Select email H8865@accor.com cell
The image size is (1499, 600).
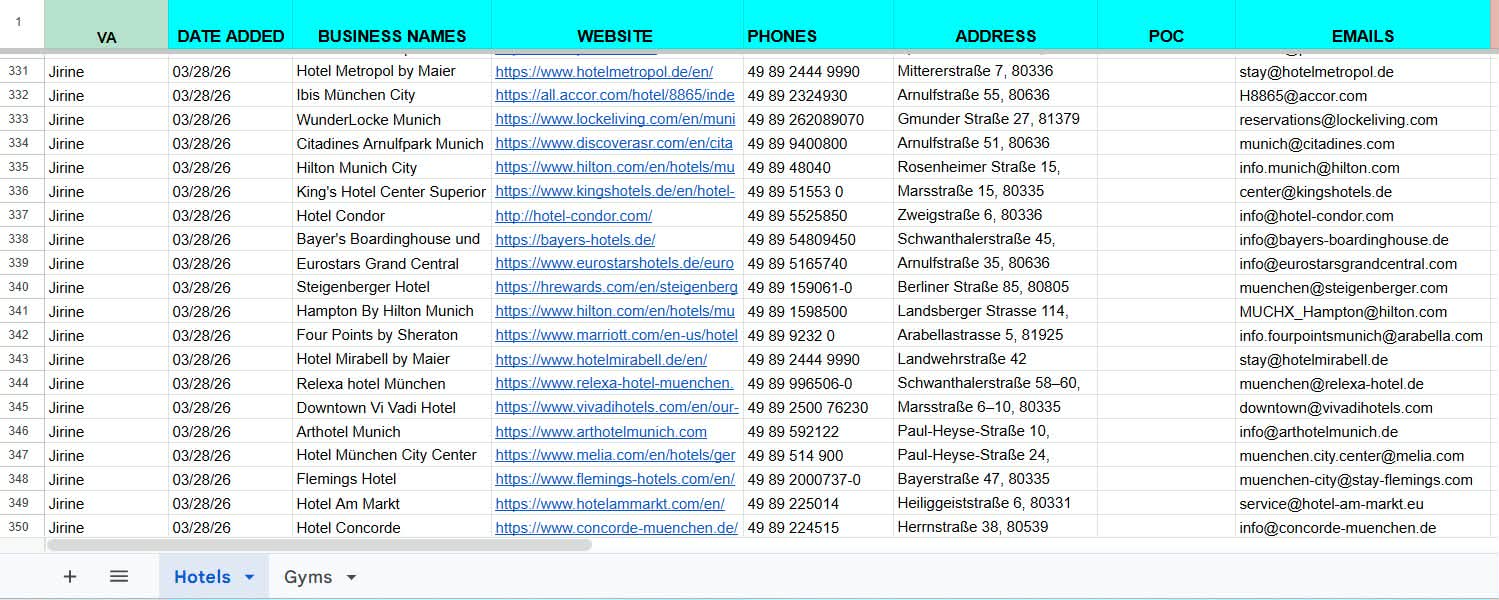(1363, 95)
